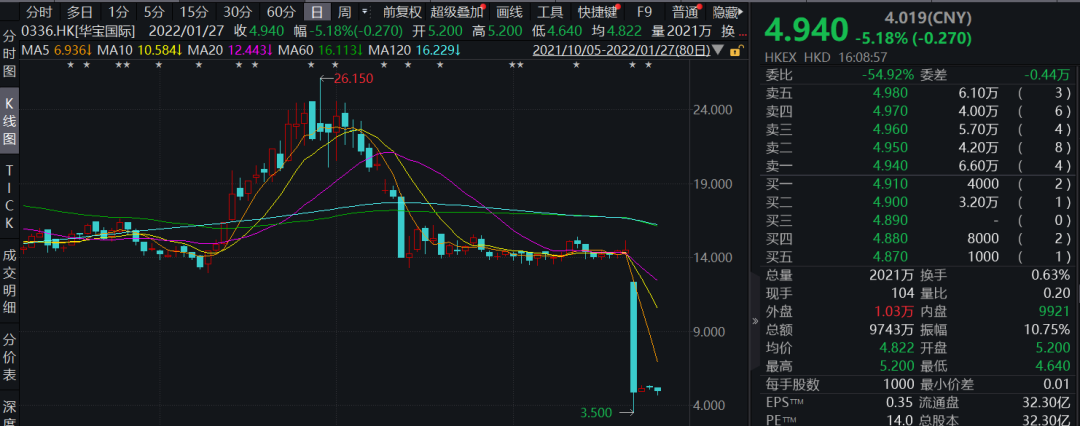Viewport: 1080px width, 426px height.
Task: Expand the extra period options arrow after 周
Action: [x=364, y=12]
